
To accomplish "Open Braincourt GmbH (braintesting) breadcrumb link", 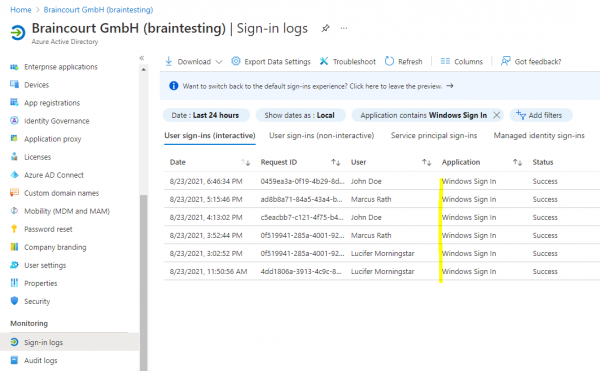I will [98, 10].
